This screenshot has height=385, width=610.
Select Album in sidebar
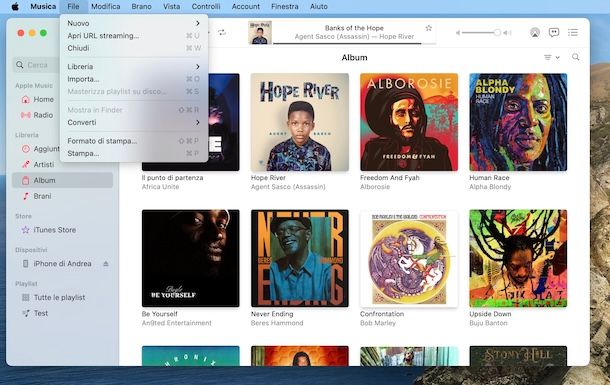coord(62,180)
